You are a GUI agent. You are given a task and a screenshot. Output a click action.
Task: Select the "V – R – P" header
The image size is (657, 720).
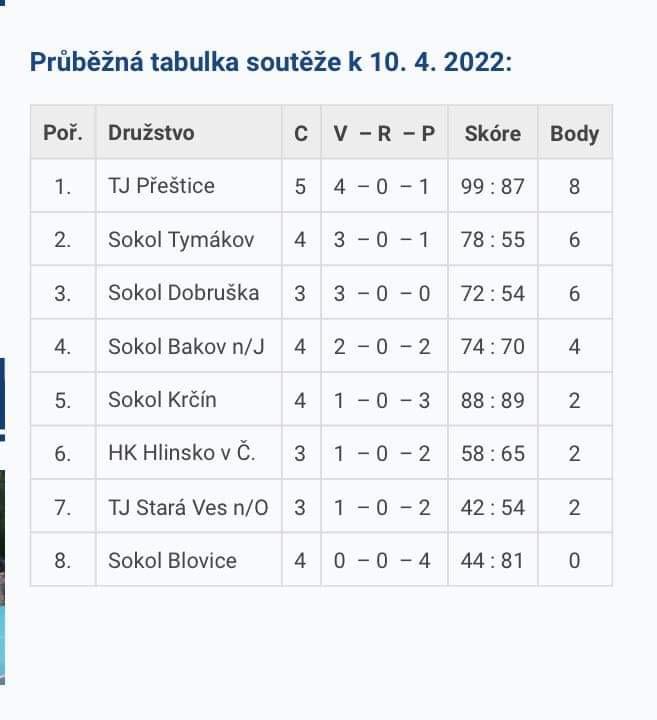tap(385, 132)
